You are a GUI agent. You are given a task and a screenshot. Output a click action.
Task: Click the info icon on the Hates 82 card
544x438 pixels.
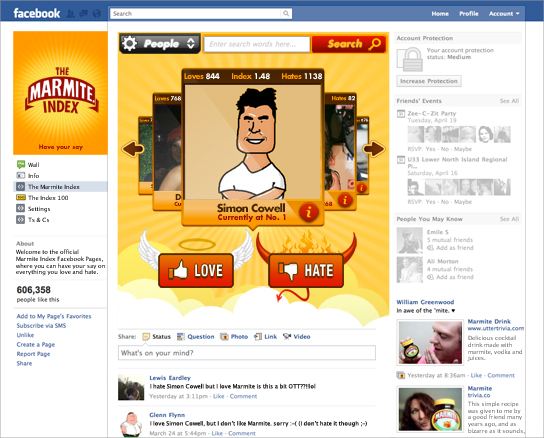coord(345,200)
